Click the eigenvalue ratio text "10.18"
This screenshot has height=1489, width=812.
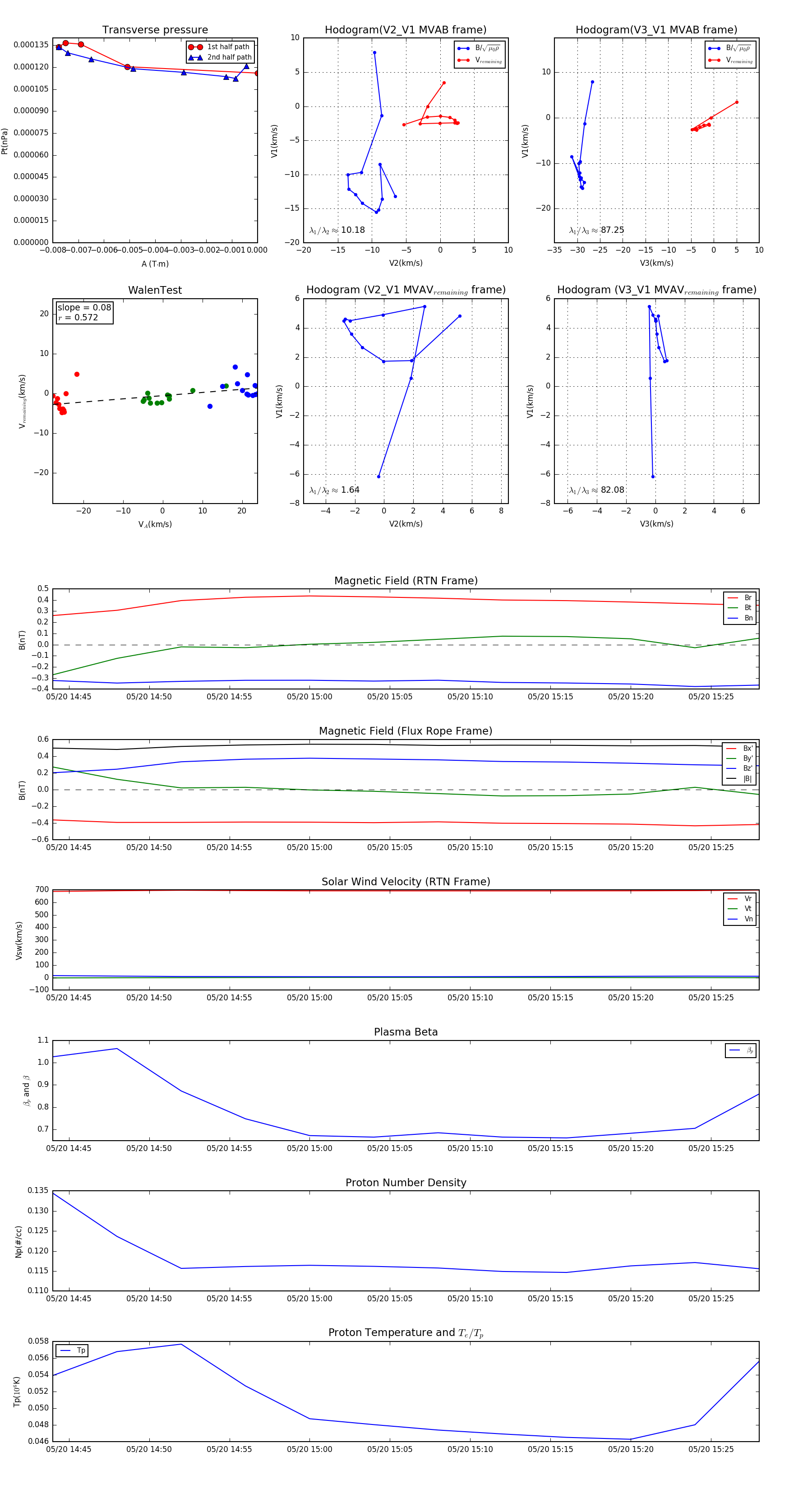point(353,230)
